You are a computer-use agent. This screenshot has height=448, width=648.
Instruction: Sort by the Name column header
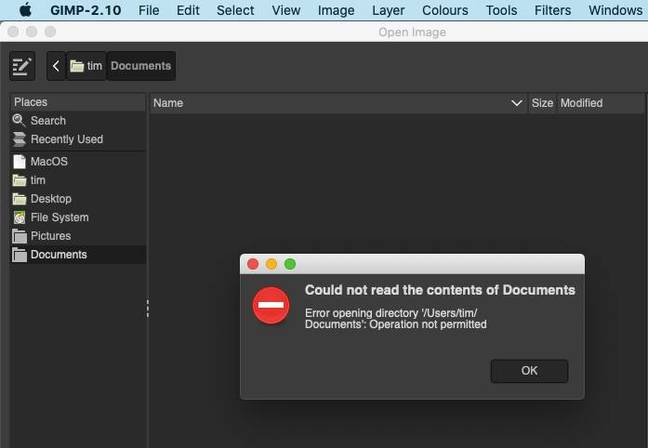[339, 103]
